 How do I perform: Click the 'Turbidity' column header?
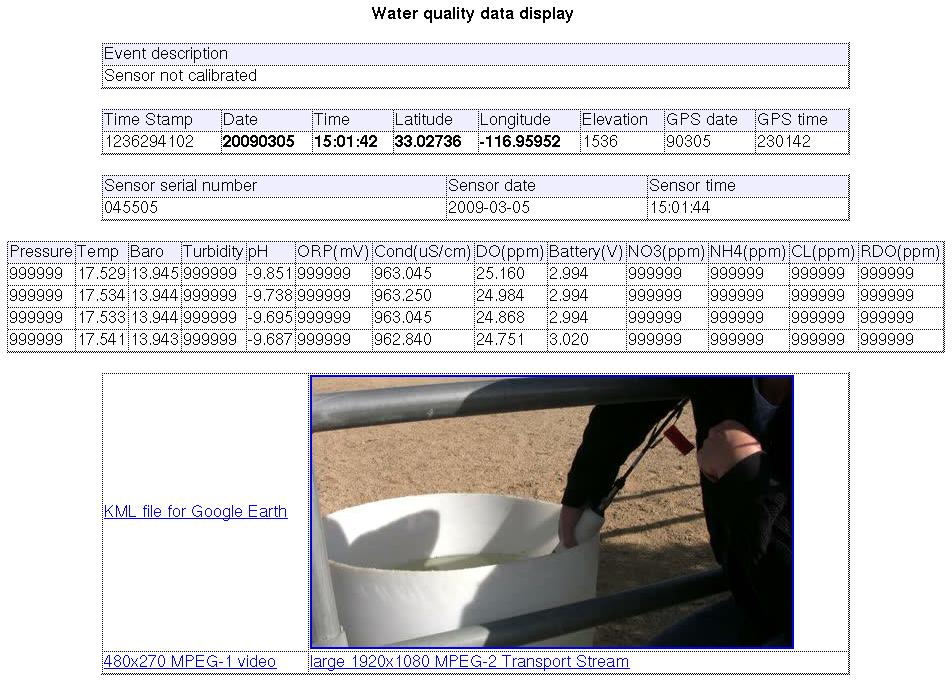click(x=212, y=251)
